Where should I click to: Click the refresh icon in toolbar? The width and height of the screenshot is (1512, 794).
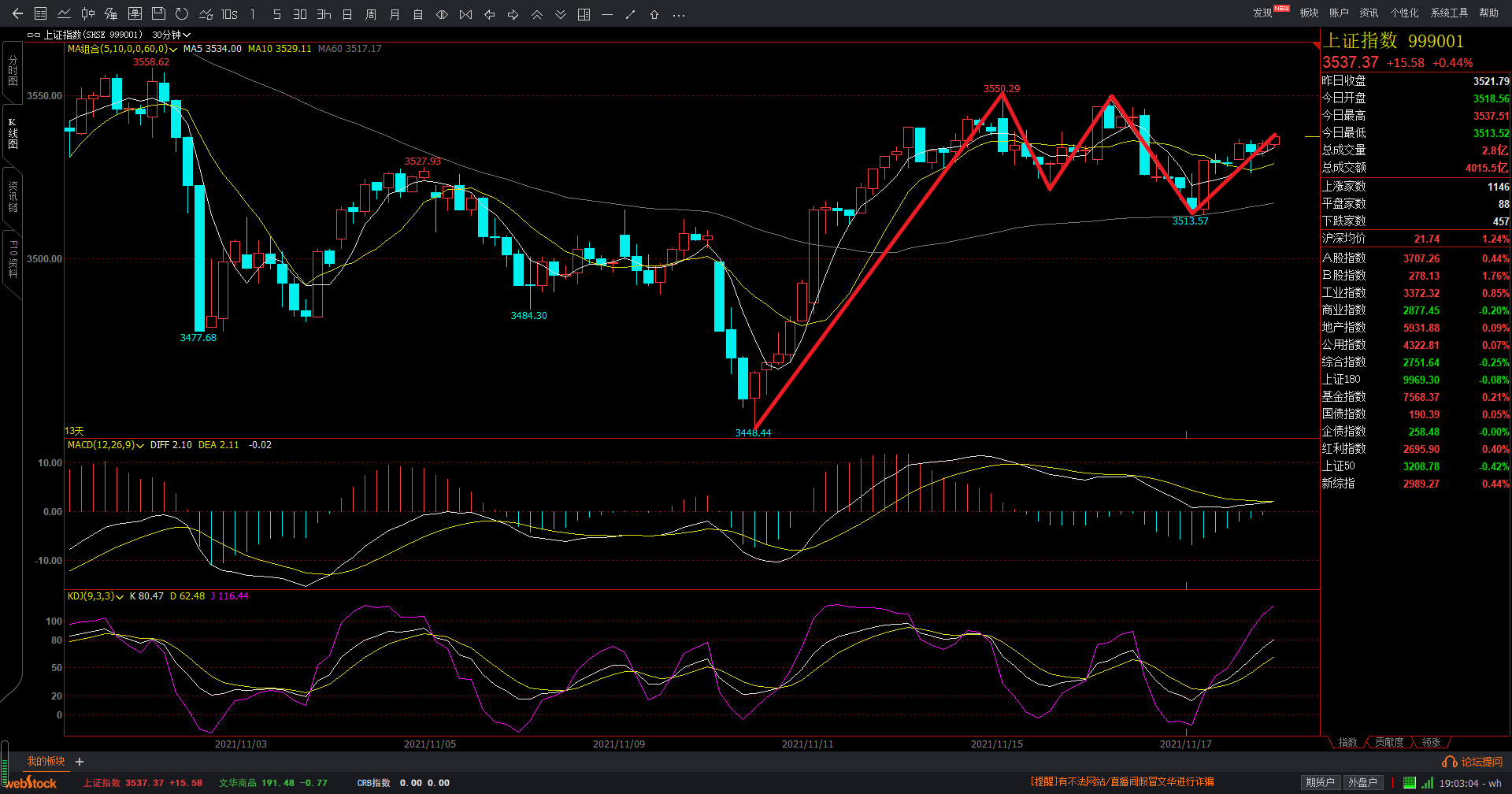coord(182,14)
